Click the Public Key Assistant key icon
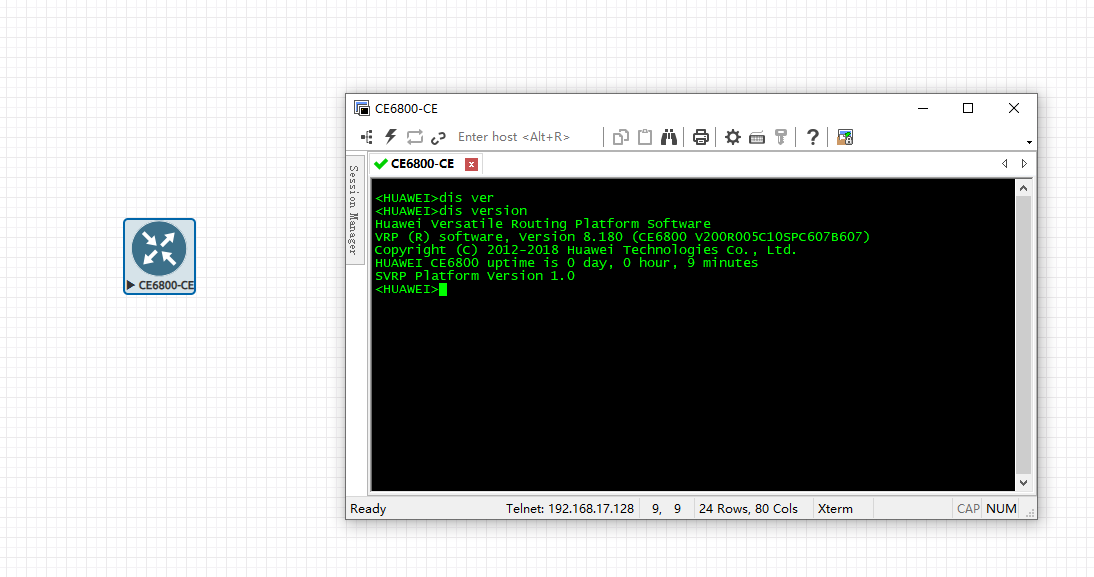The width and height of the screenshot is (1094, 577). [781, 137]
